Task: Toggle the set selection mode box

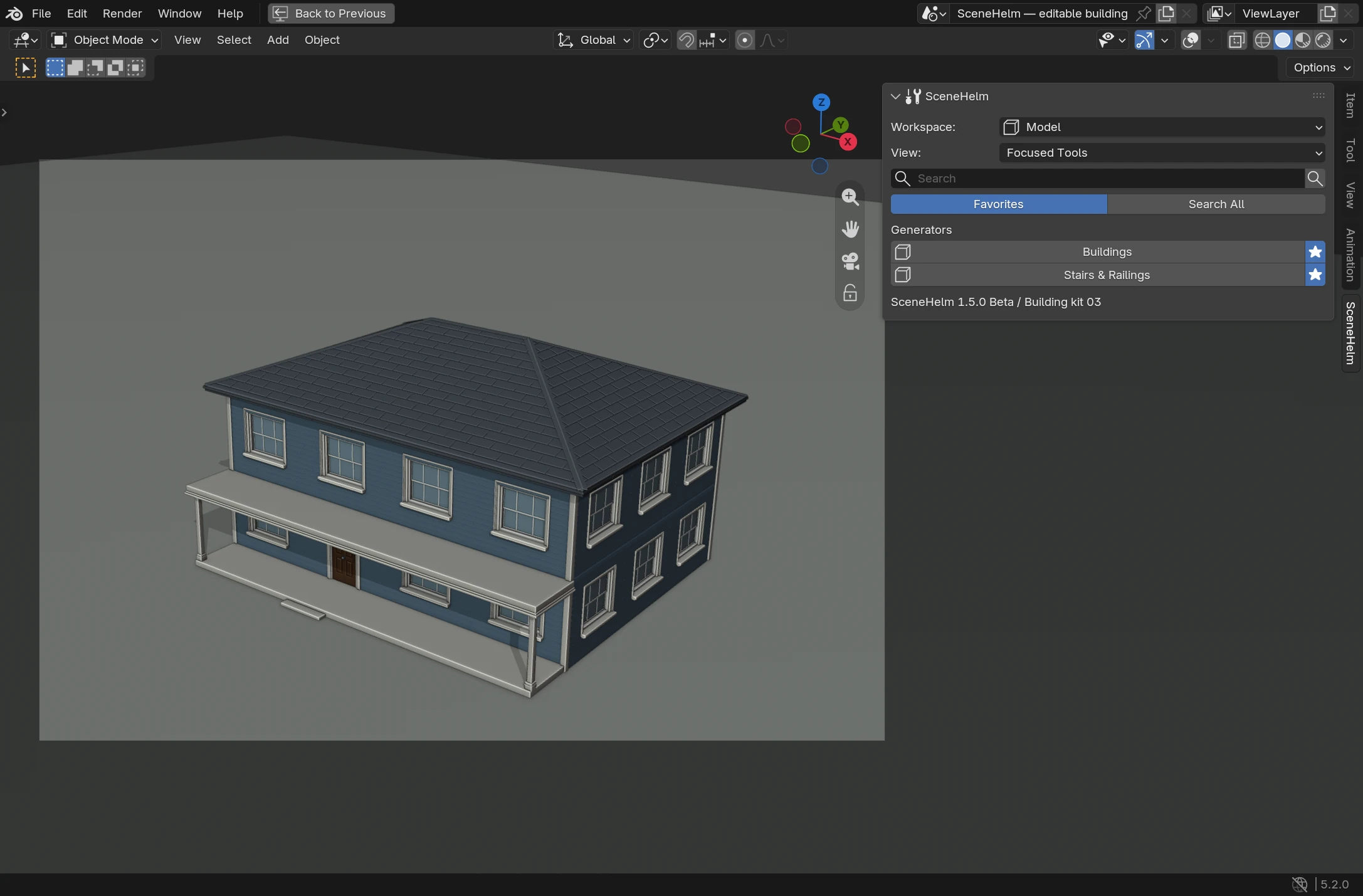Action: click(55, 68)
